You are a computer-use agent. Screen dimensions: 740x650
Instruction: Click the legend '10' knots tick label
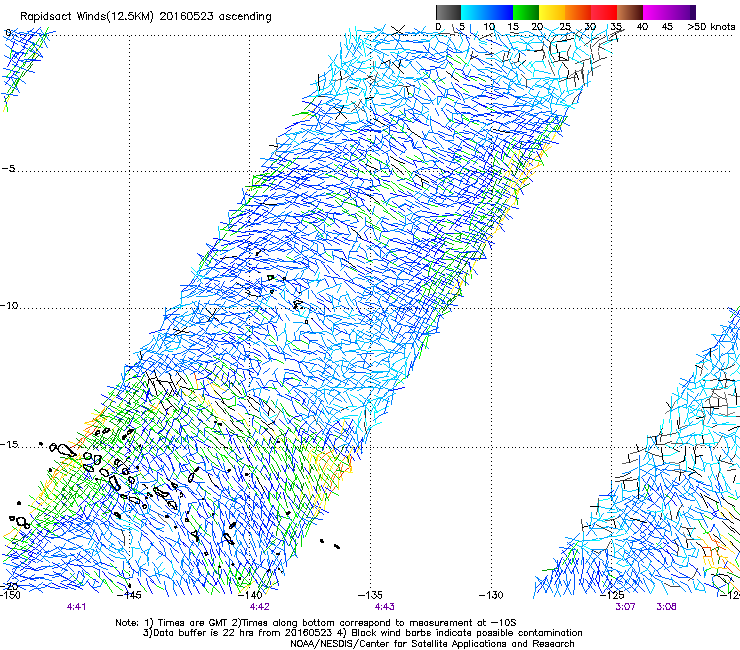(x=489, y=27)
